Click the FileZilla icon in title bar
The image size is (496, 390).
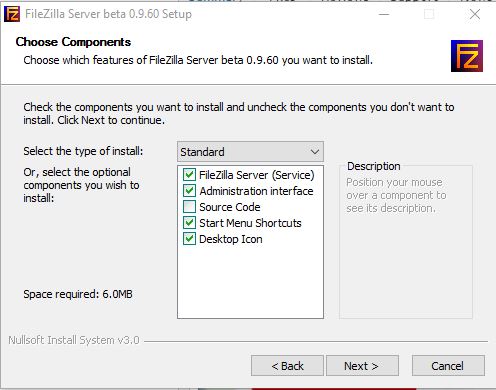[x=12, y=14]
